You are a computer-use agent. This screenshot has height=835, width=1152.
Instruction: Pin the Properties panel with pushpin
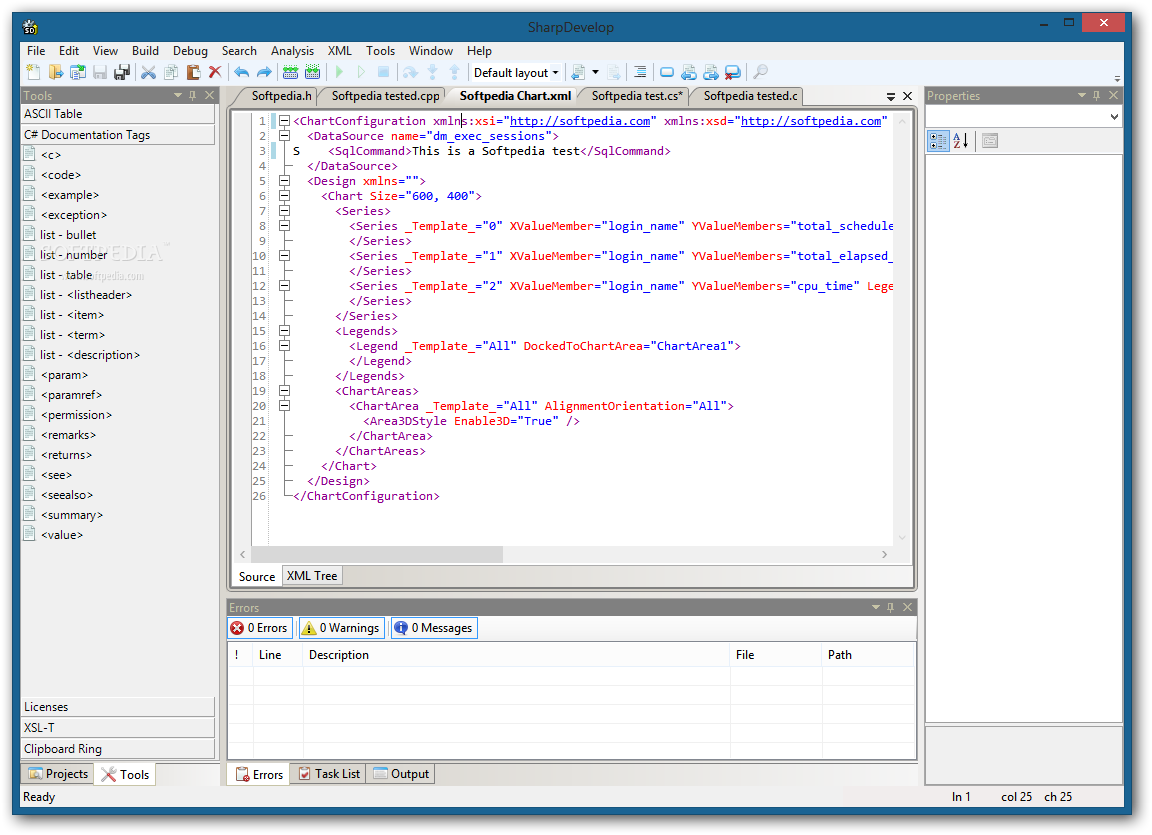coord(1096,95)
